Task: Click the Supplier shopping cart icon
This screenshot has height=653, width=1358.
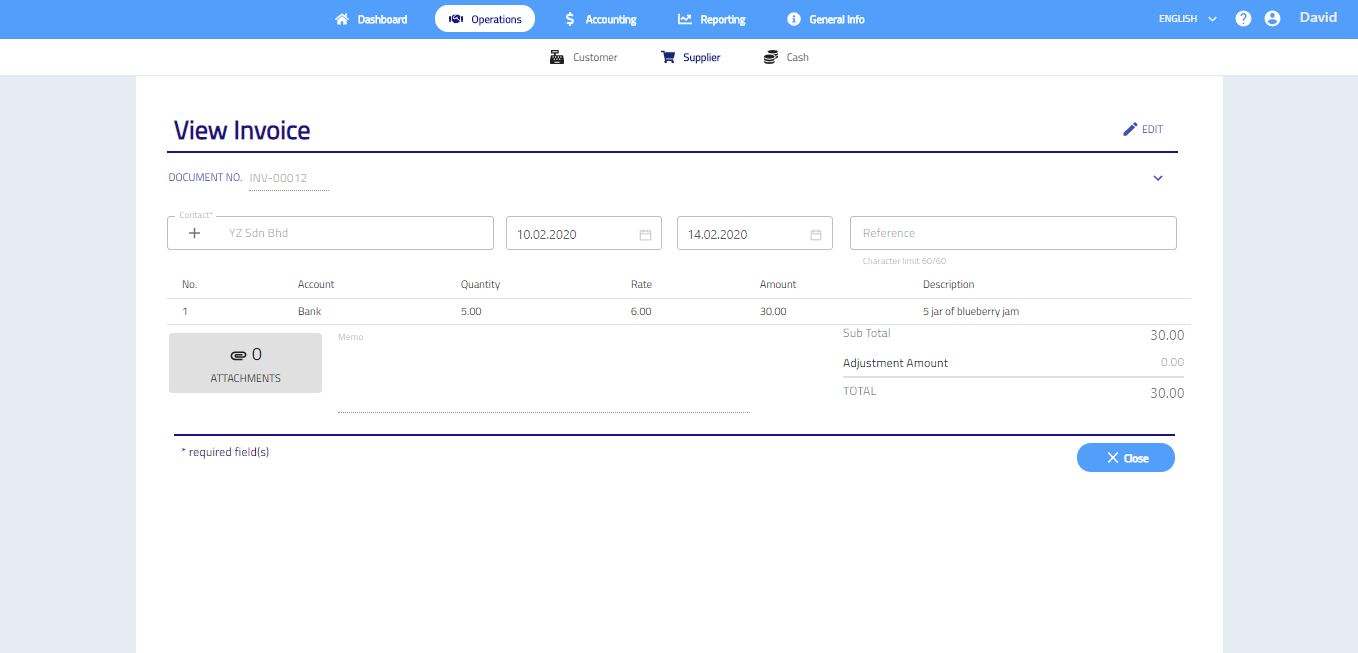Action: 668,58
